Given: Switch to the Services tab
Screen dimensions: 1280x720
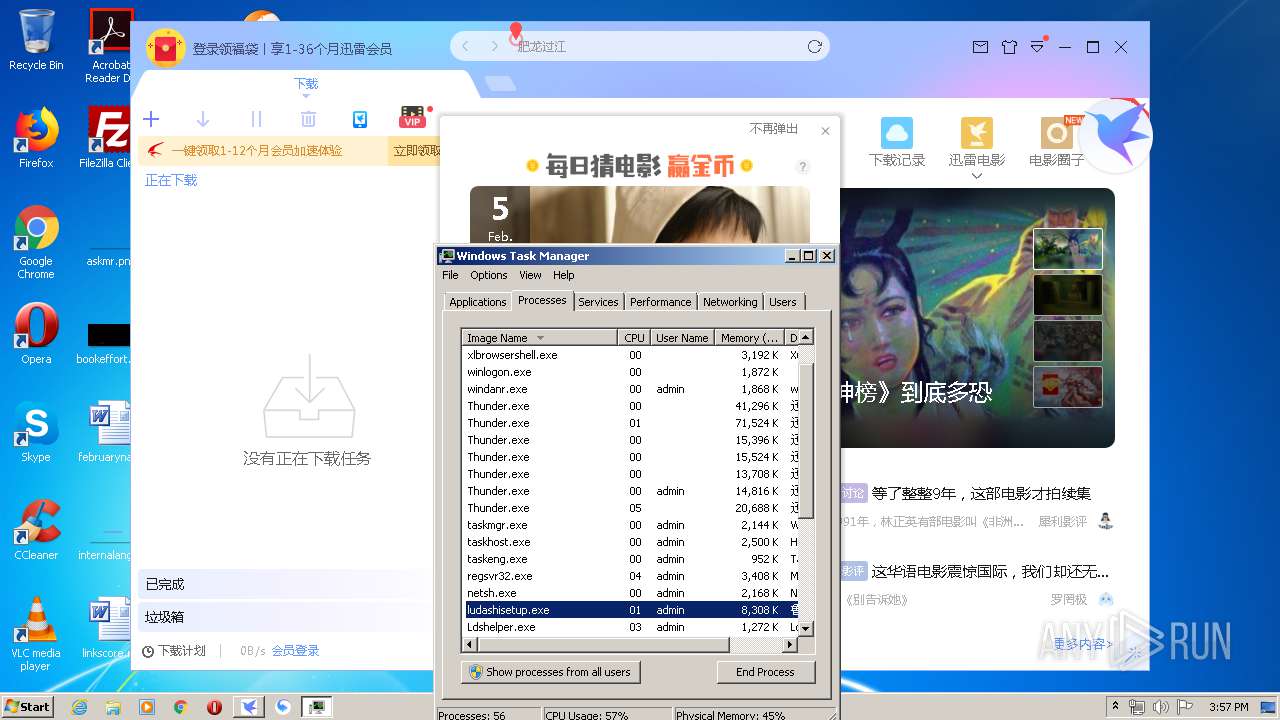Looking at the screenshot, I should coord(598,302).
